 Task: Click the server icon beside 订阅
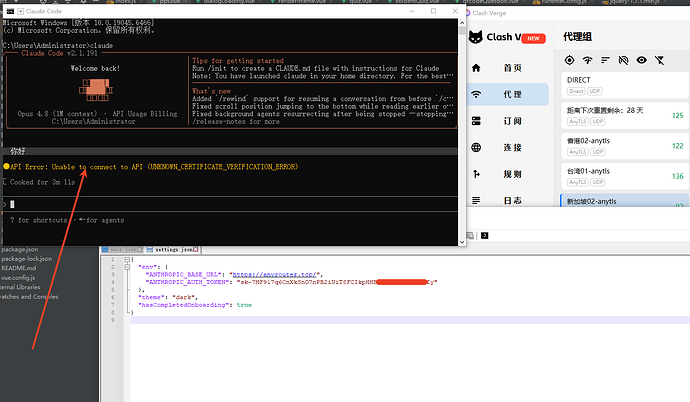(x=476, y=121)
